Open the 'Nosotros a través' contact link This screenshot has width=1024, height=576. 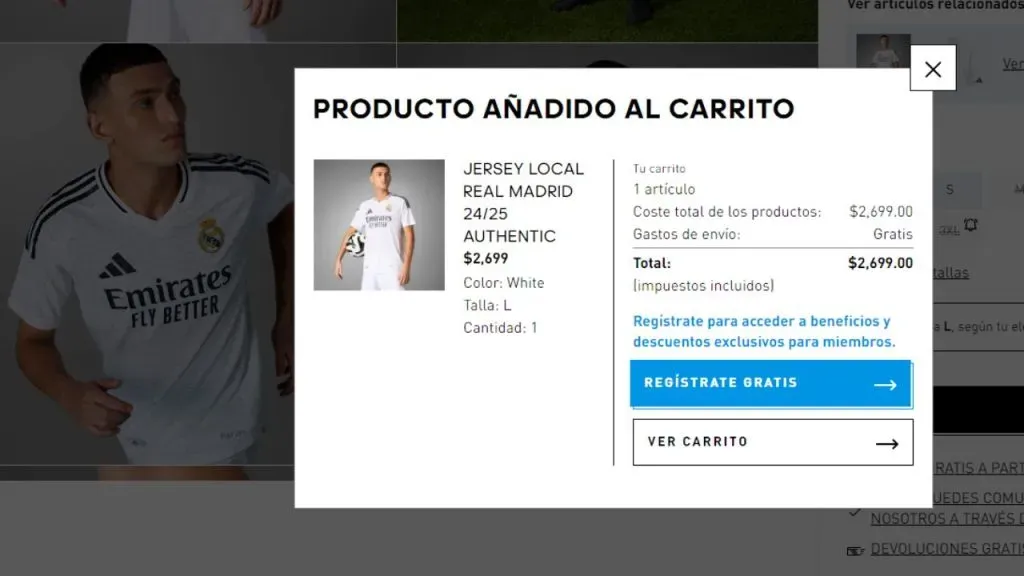tap(947, 519)
